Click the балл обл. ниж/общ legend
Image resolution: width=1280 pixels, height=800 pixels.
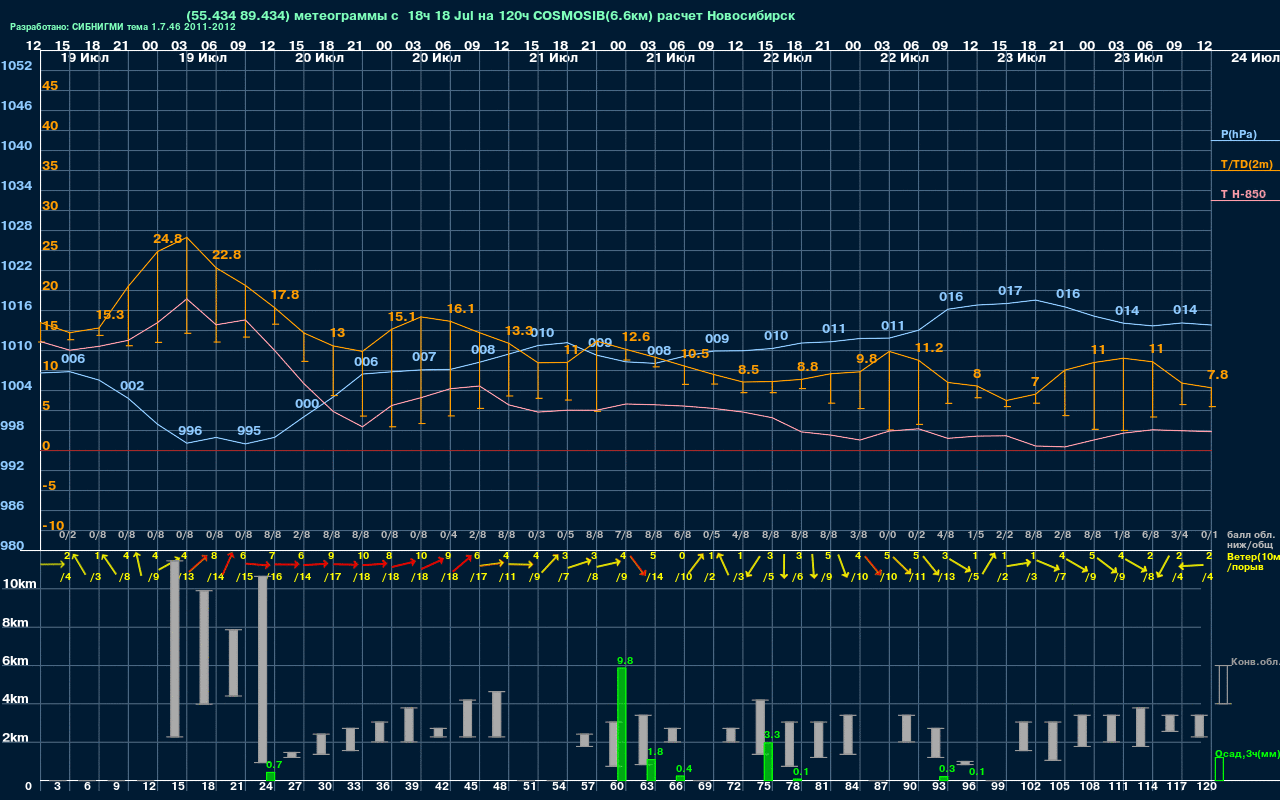point(1251,540)
